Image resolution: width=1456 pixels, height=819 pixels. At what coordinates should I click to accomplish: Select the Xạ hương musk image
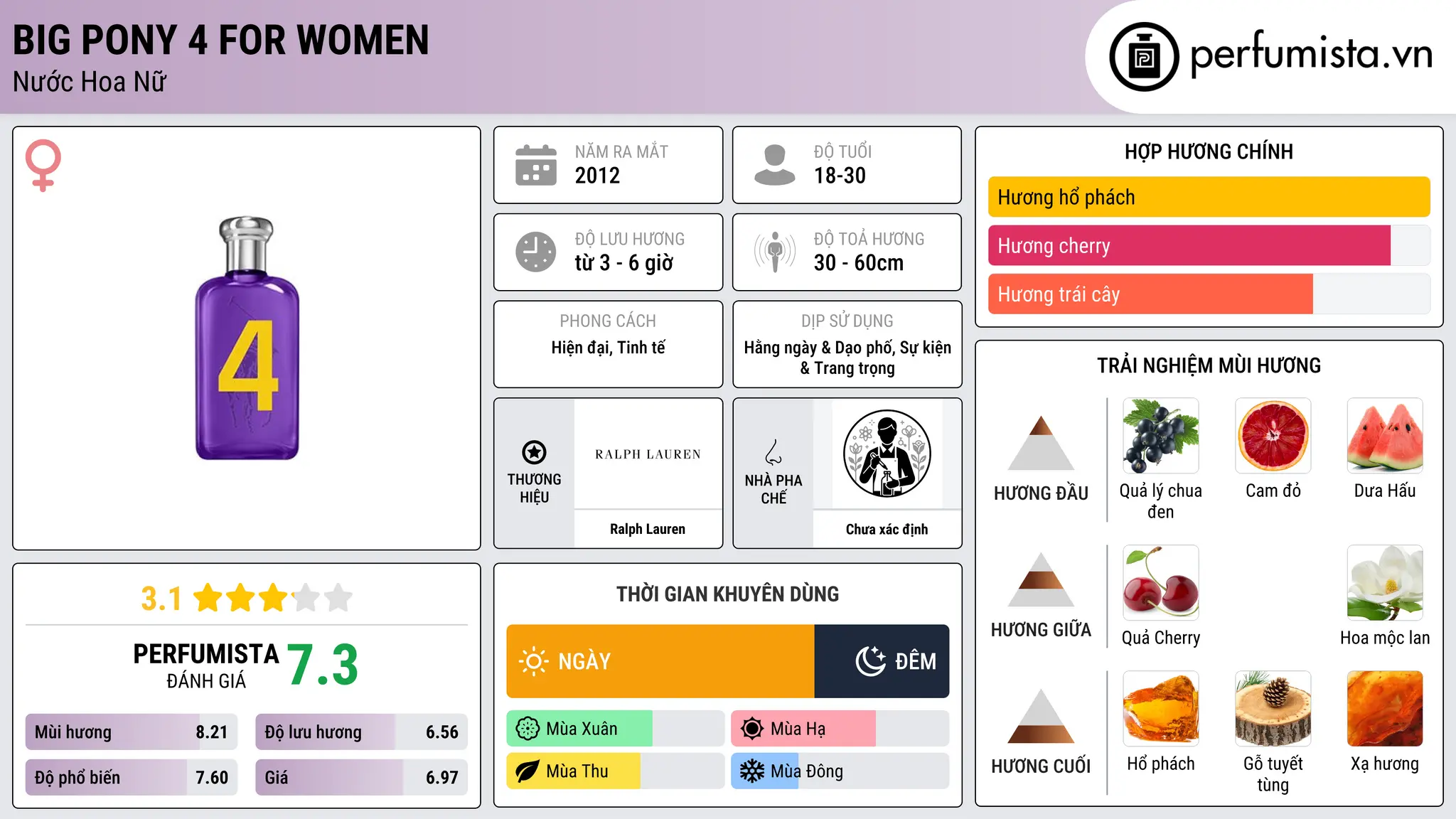(x=1385, y=709)
